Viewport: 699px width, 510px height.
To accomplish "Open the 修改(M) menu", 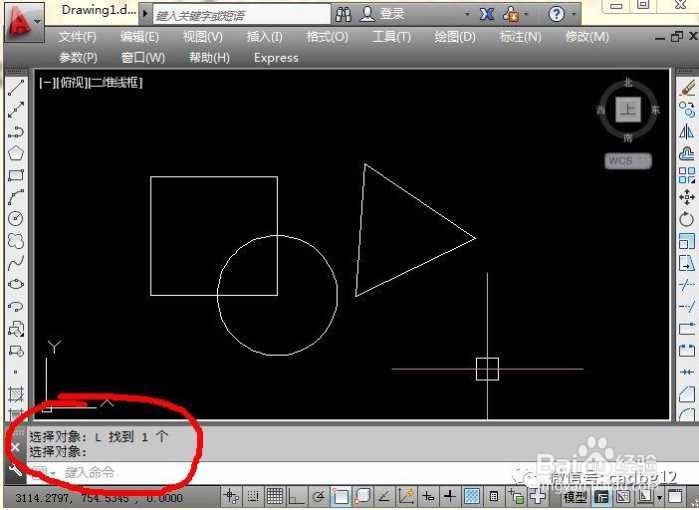I will 587,37.
